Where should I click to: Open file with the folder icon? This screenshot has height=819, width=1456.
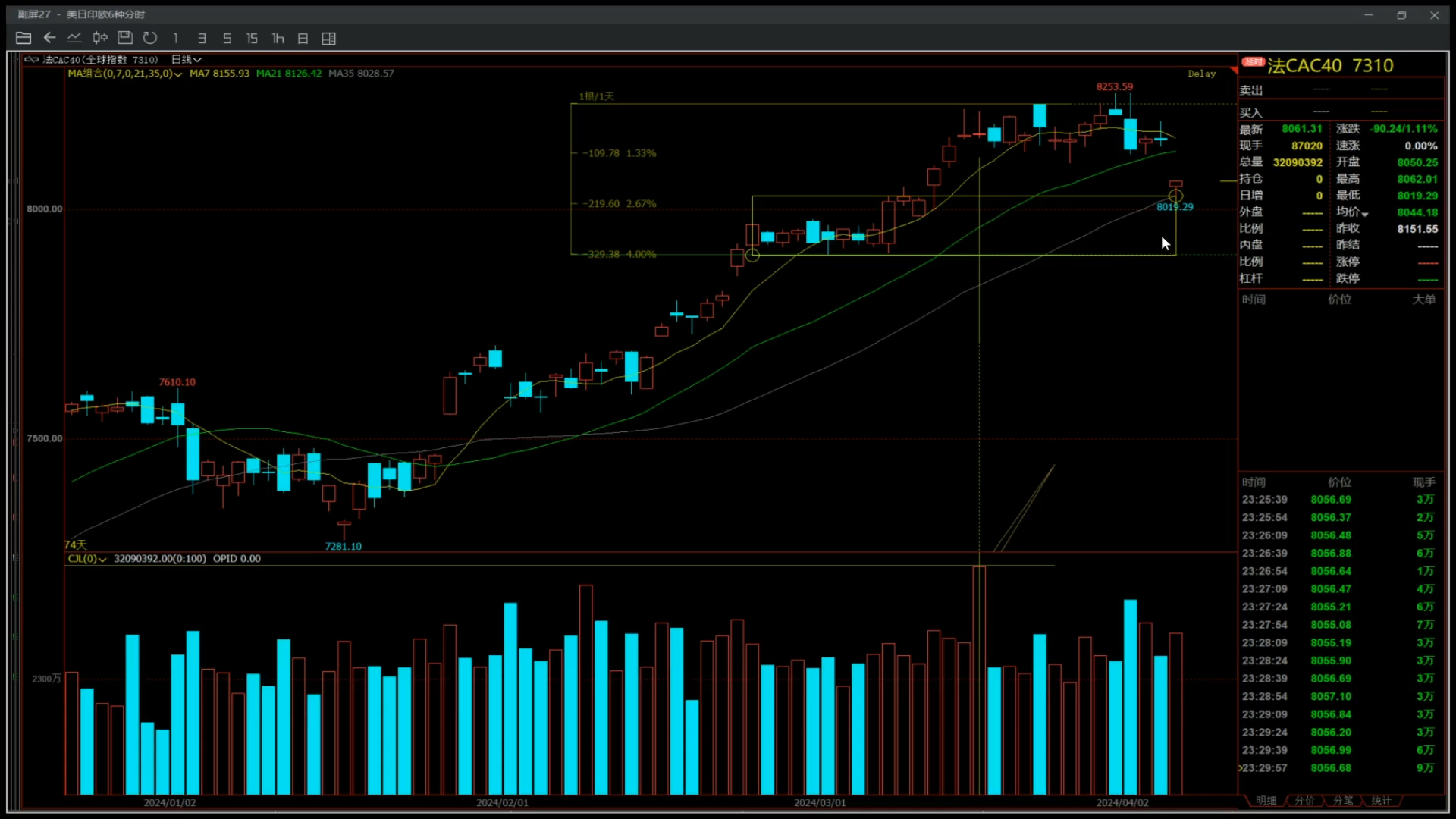pyautogui.click(x=24, y=38)
